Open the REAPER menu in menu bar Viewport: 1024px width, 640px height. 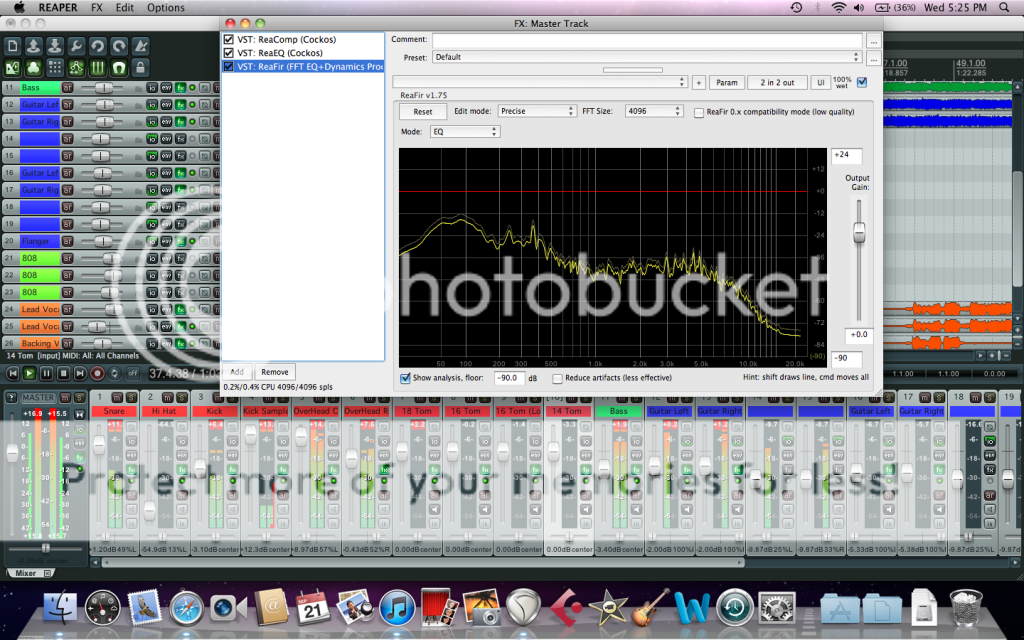(x=57, y=8)
